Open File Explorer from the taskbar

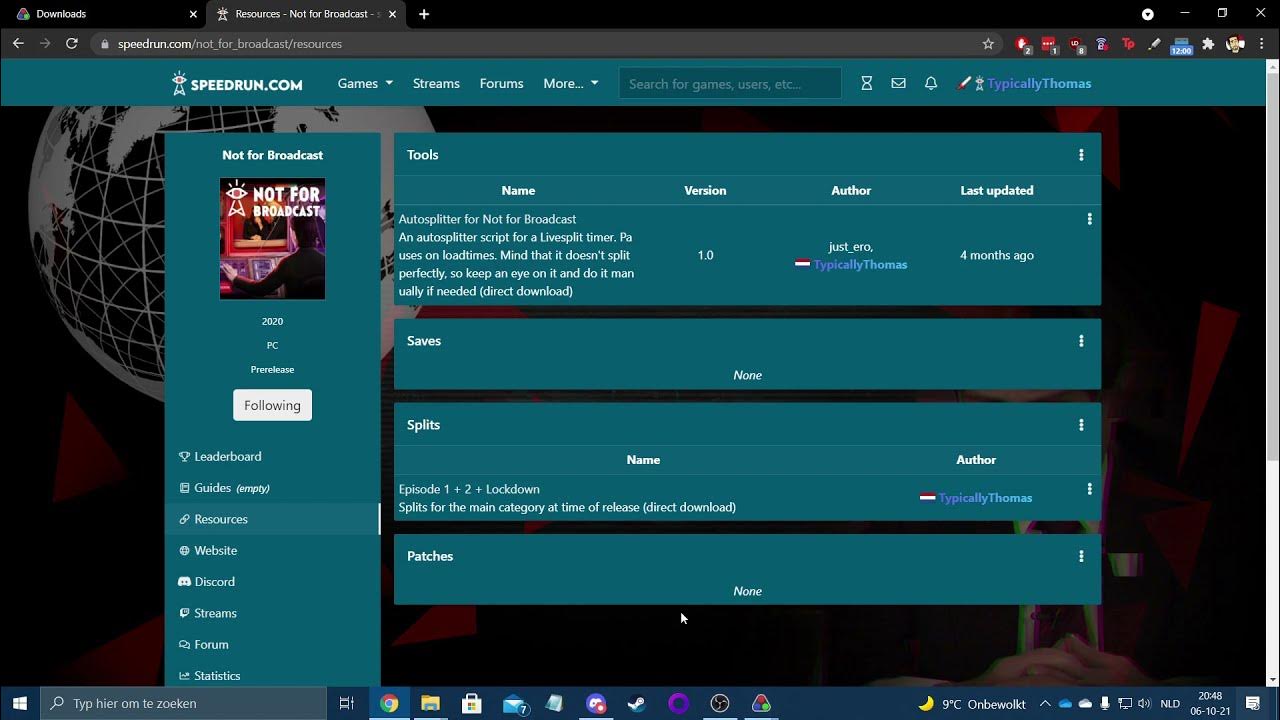click(430, 703)
